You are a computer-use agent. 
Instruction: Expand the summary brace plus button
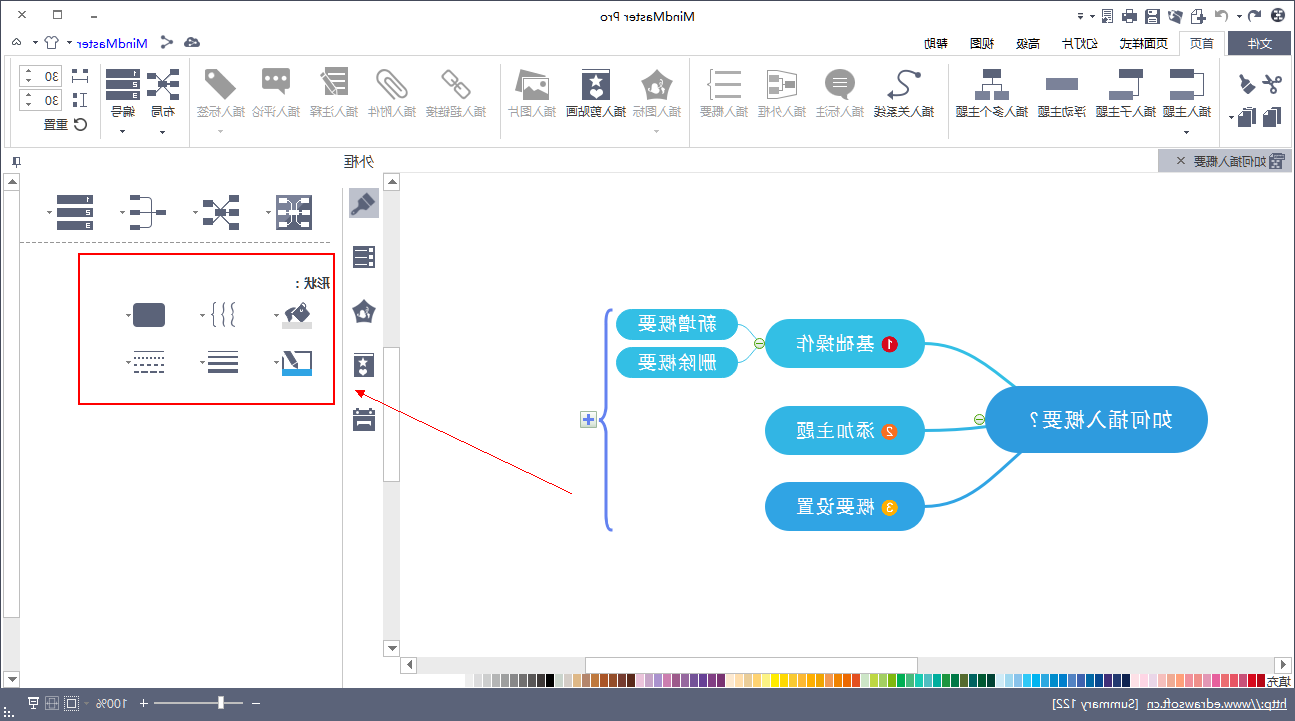pos(589,420)
